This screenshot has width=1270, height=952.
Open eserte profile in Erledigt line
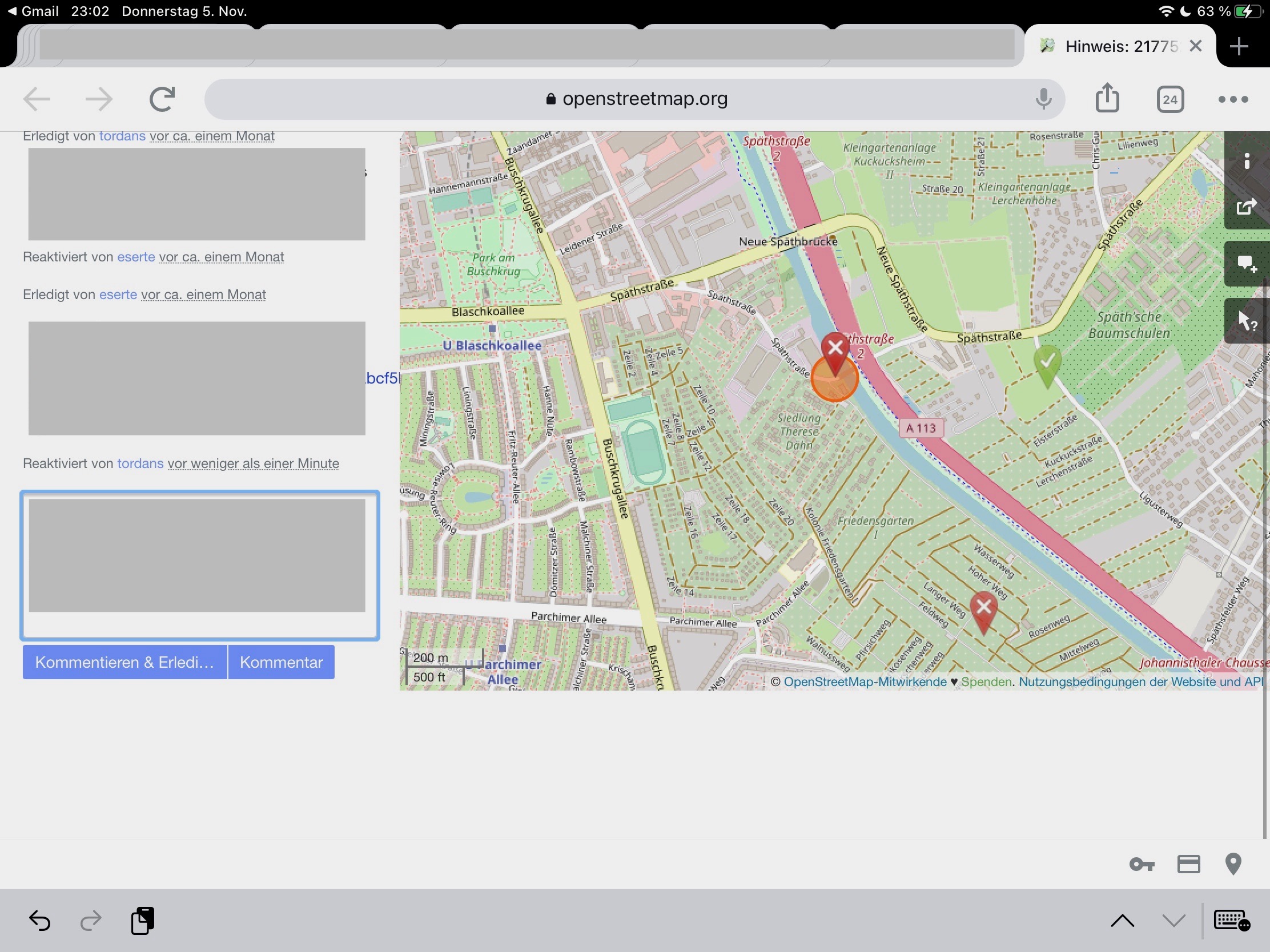pos(118,295)
